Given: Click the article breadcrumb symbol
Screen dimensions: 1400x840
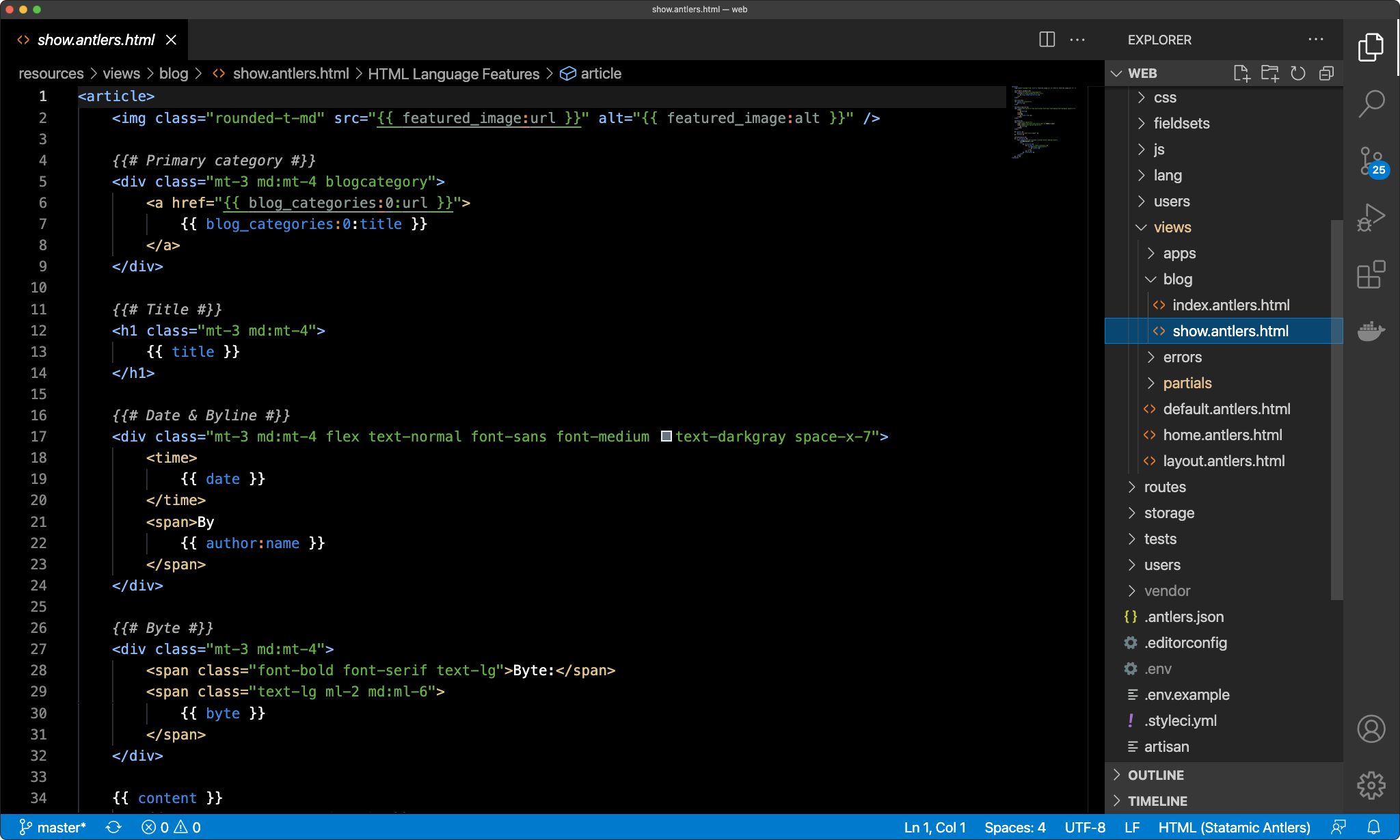Looking at the screenshot, I should [x=591, y=74].
